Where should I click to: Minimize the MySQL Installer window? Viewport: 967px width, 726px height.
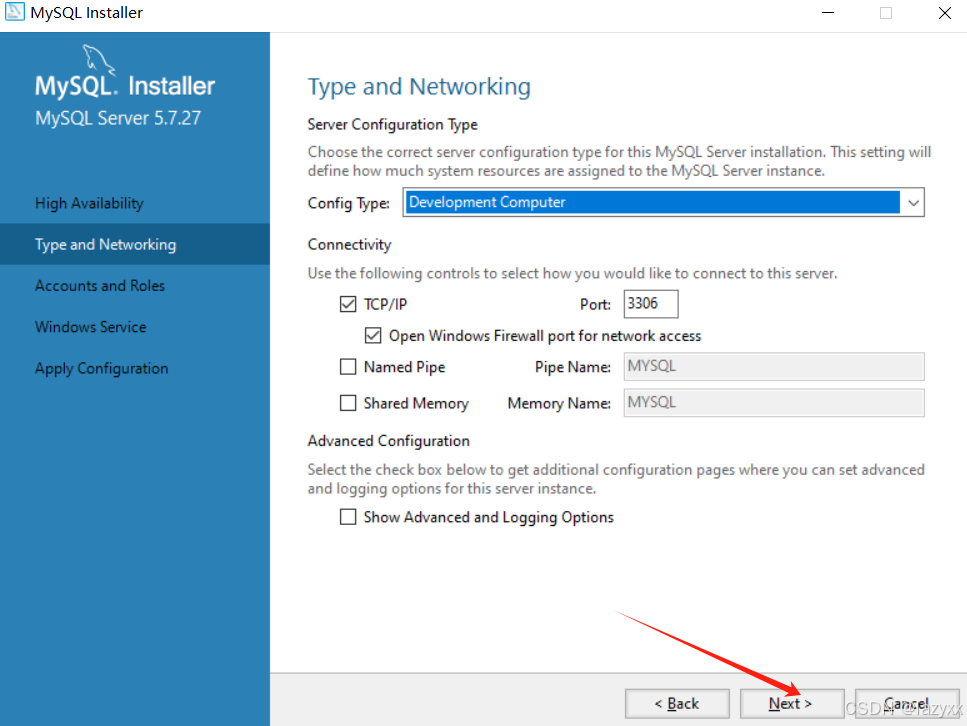click(x=828, y=13)
